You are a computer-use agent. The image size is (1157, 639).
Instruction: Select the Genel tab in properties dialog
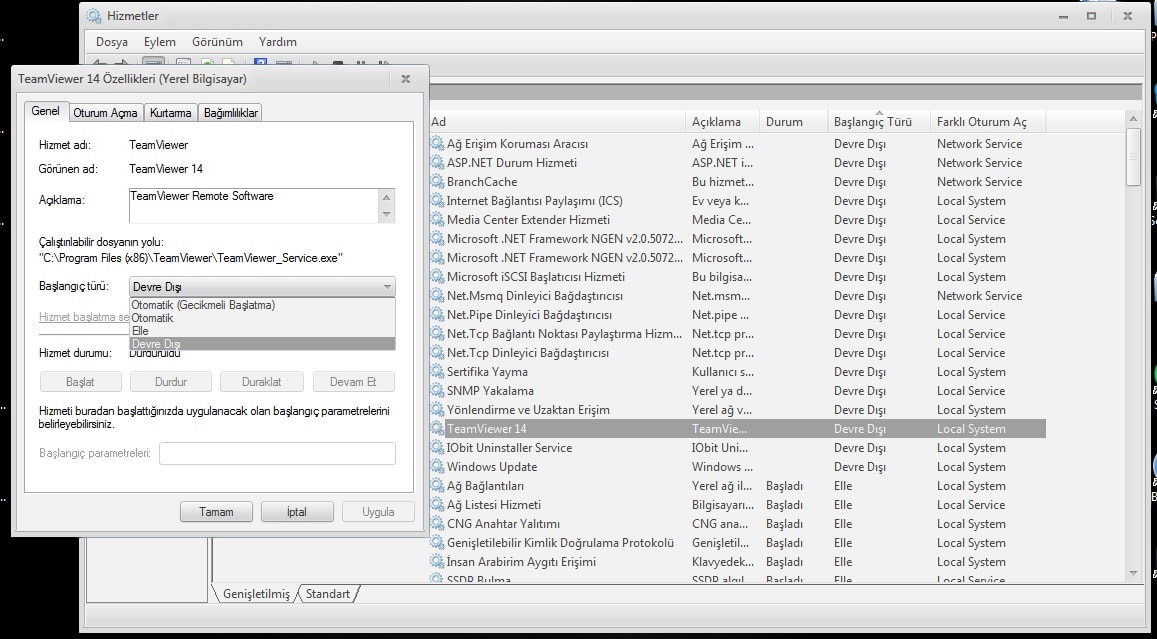tap(46, 111)
